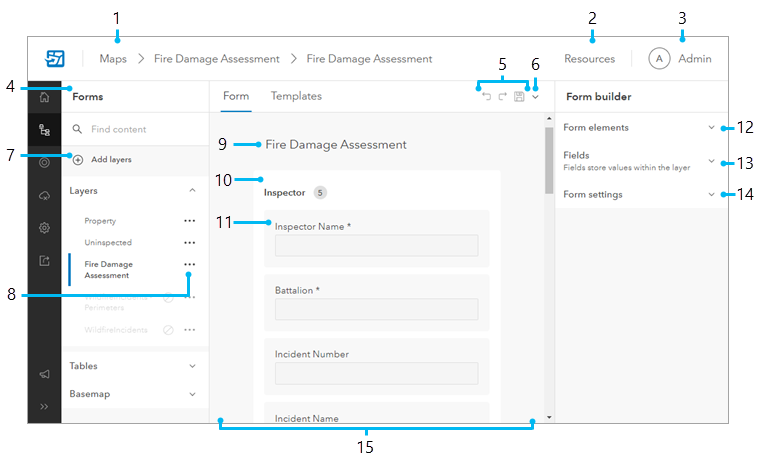Expand the Form settings section

711,195
